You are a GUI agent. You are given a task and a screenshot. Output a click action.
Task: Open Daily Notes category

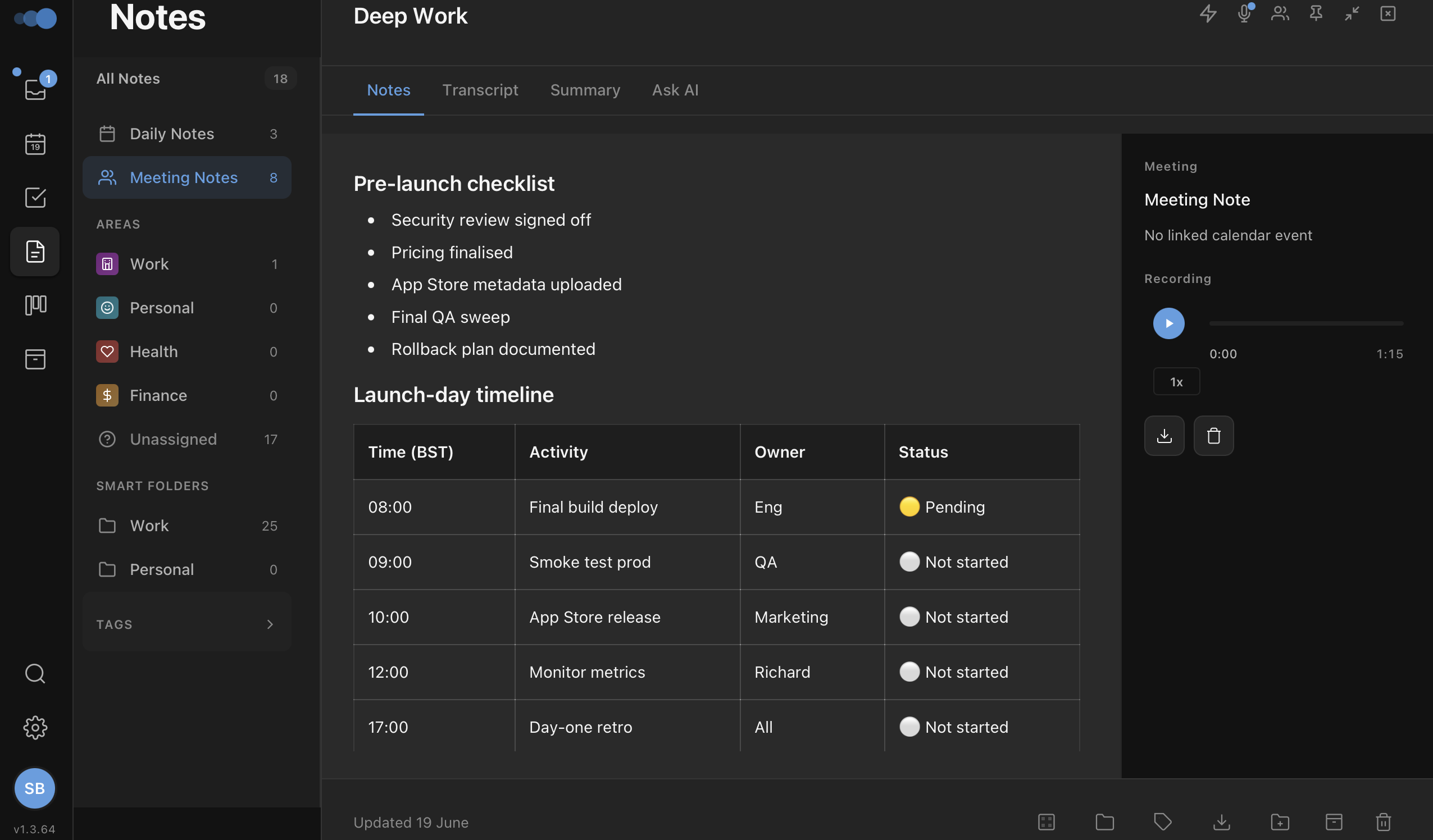[187, 134]
